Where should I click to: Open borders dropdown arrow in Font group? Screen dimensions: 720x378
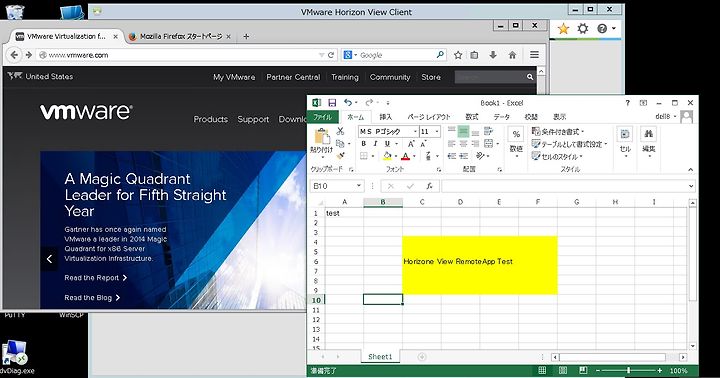click(x=372, y=156)
